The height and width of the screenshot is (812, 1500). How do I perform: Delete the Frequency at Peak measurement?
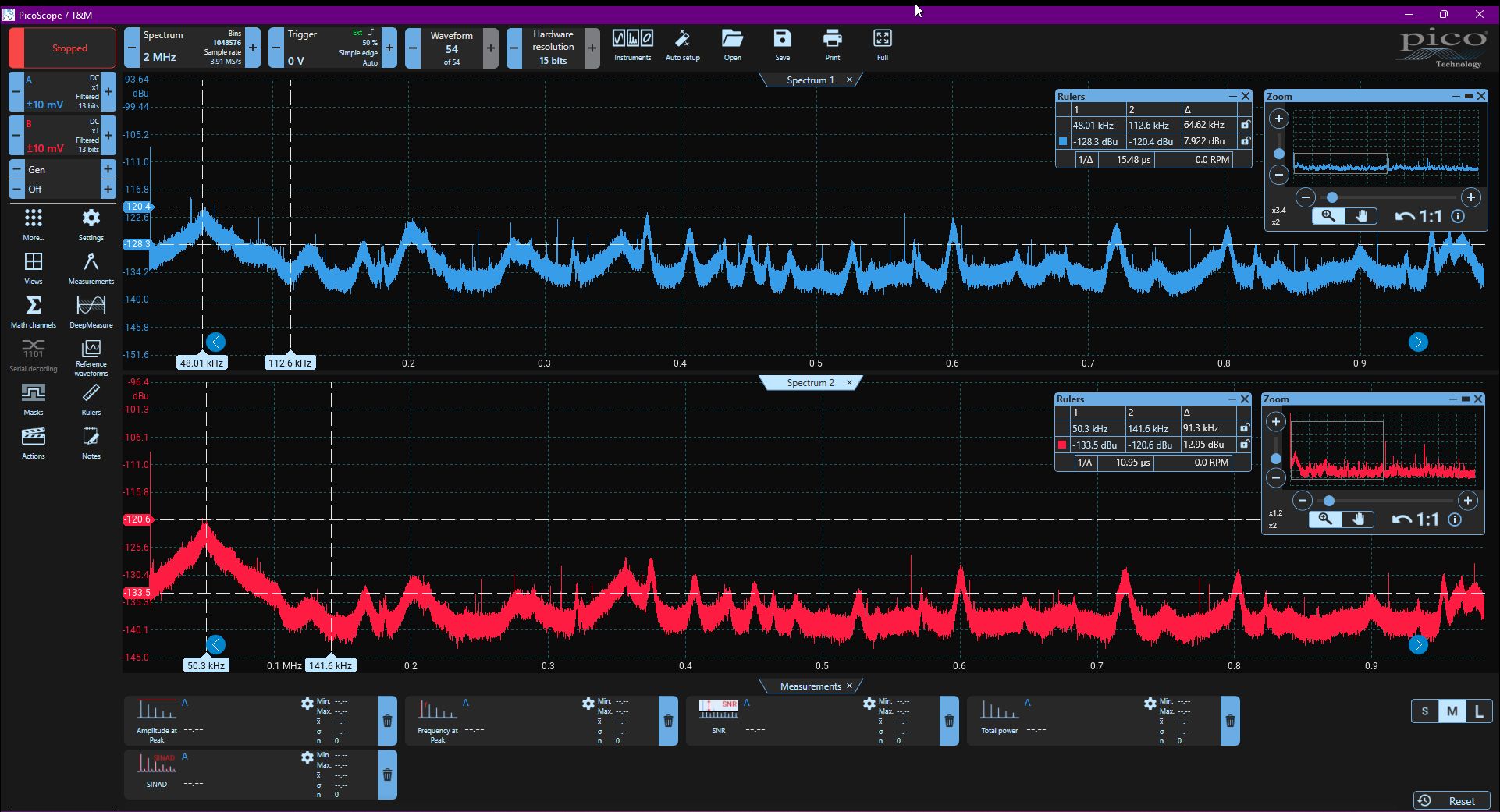tap(668, 721)
